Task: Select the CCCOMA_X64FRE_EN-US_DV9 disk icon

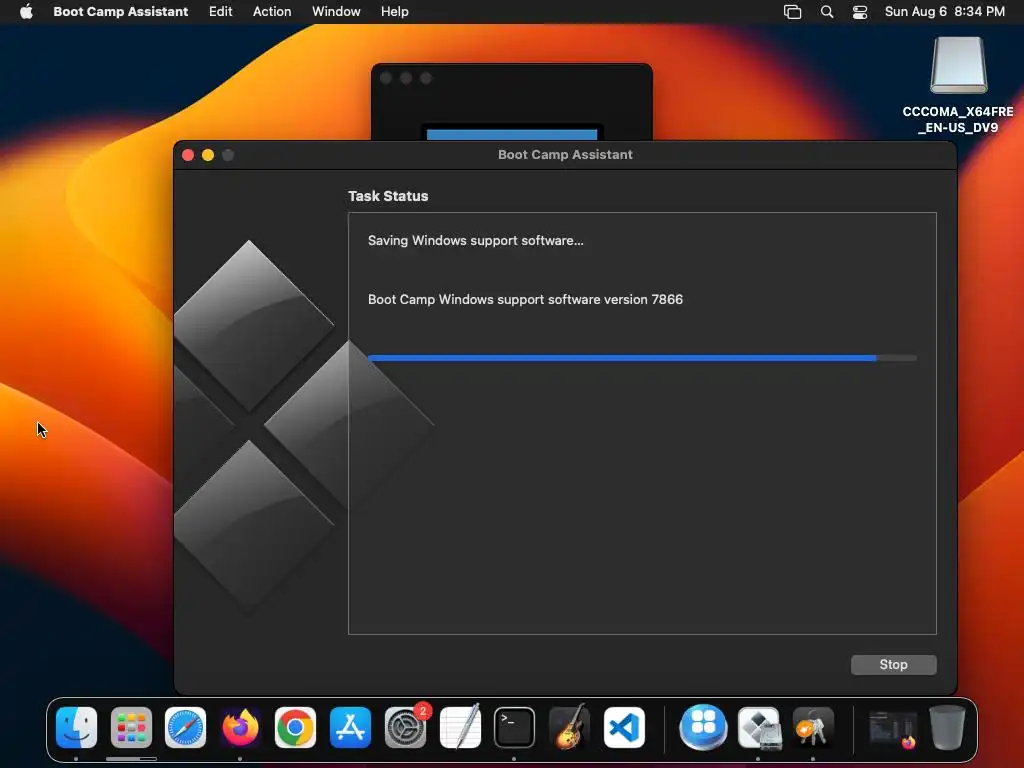Action: (x=958, y=65)
